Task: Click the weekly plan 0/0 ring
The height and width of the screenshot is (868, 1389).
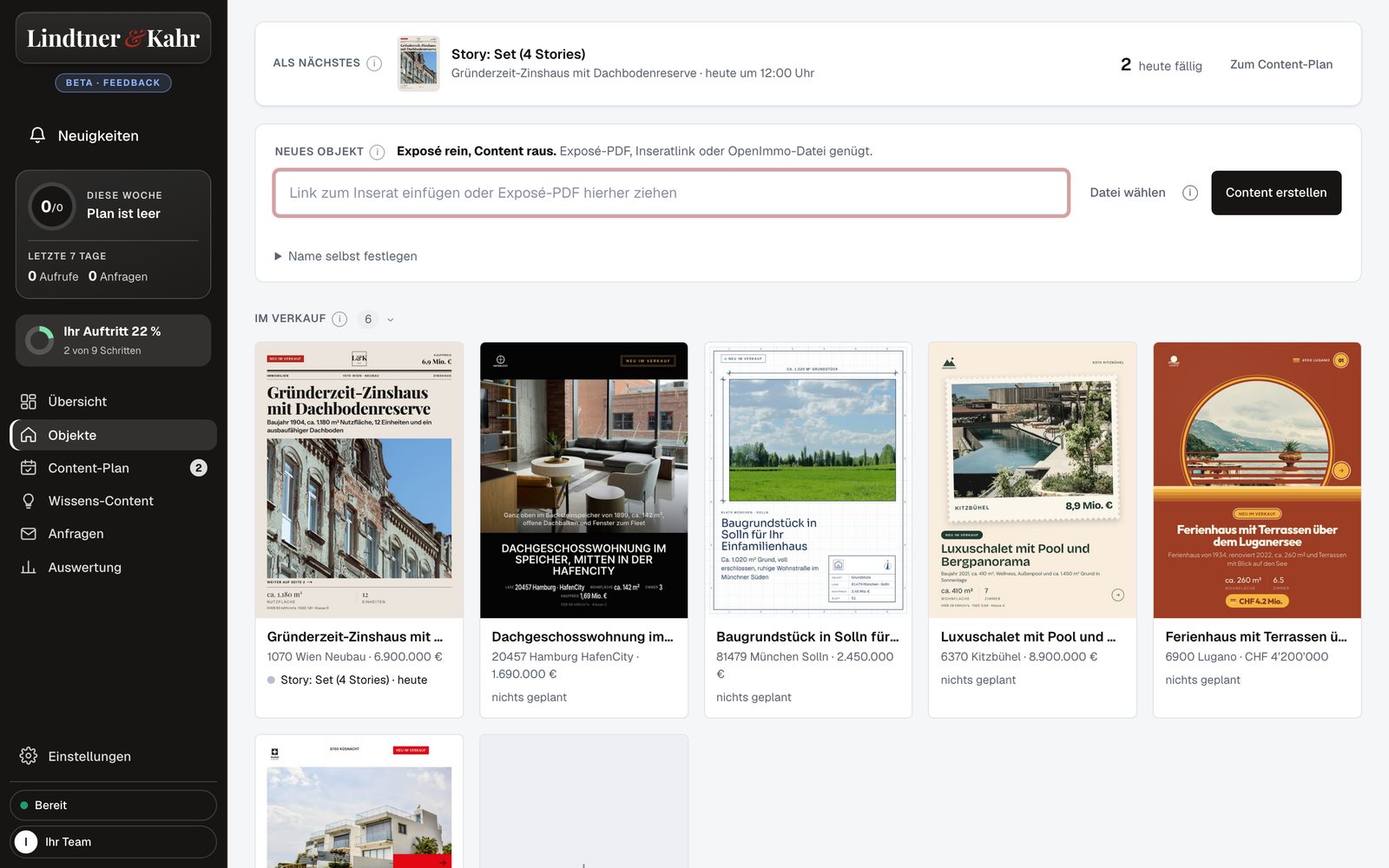Action: [52, 207]
